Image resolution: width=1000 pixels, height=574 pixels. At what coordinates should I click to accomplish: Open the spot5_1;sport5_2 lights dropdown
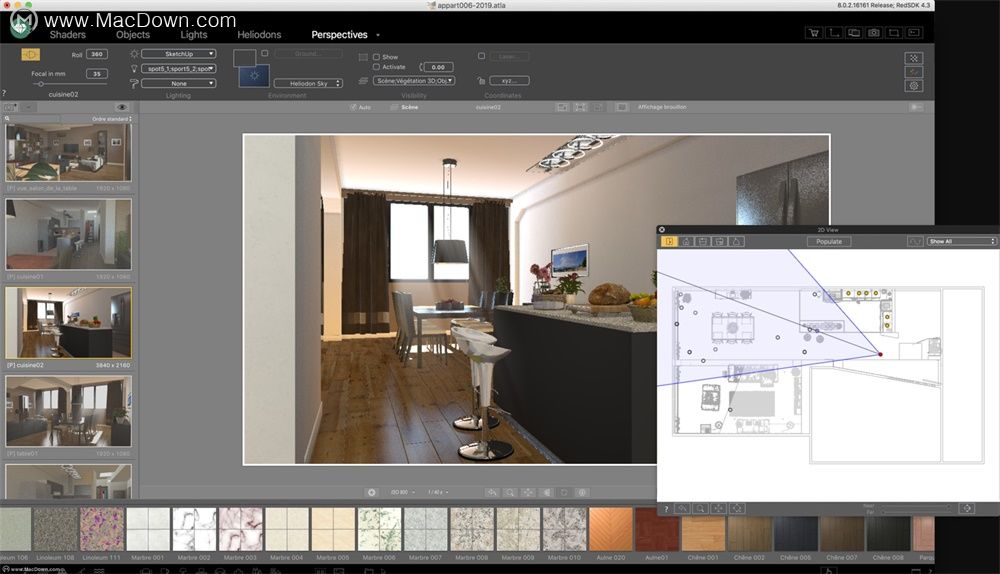click(179, 68)
